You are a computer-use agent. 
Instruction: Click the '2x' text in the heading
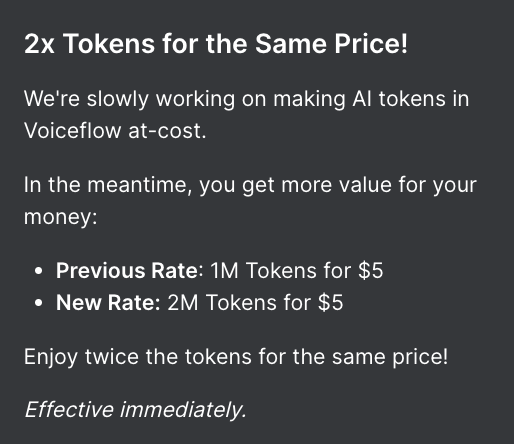(x=39, y=44)
